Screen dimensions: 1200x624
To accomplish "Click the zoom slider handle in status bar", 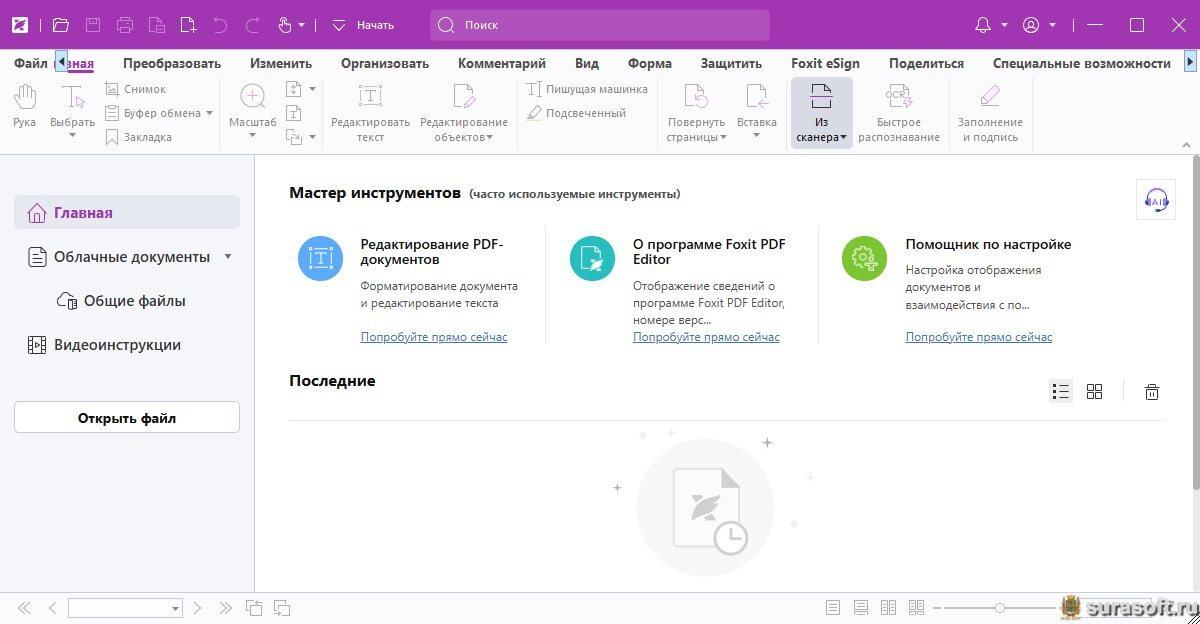I will [x=999, y=608].
